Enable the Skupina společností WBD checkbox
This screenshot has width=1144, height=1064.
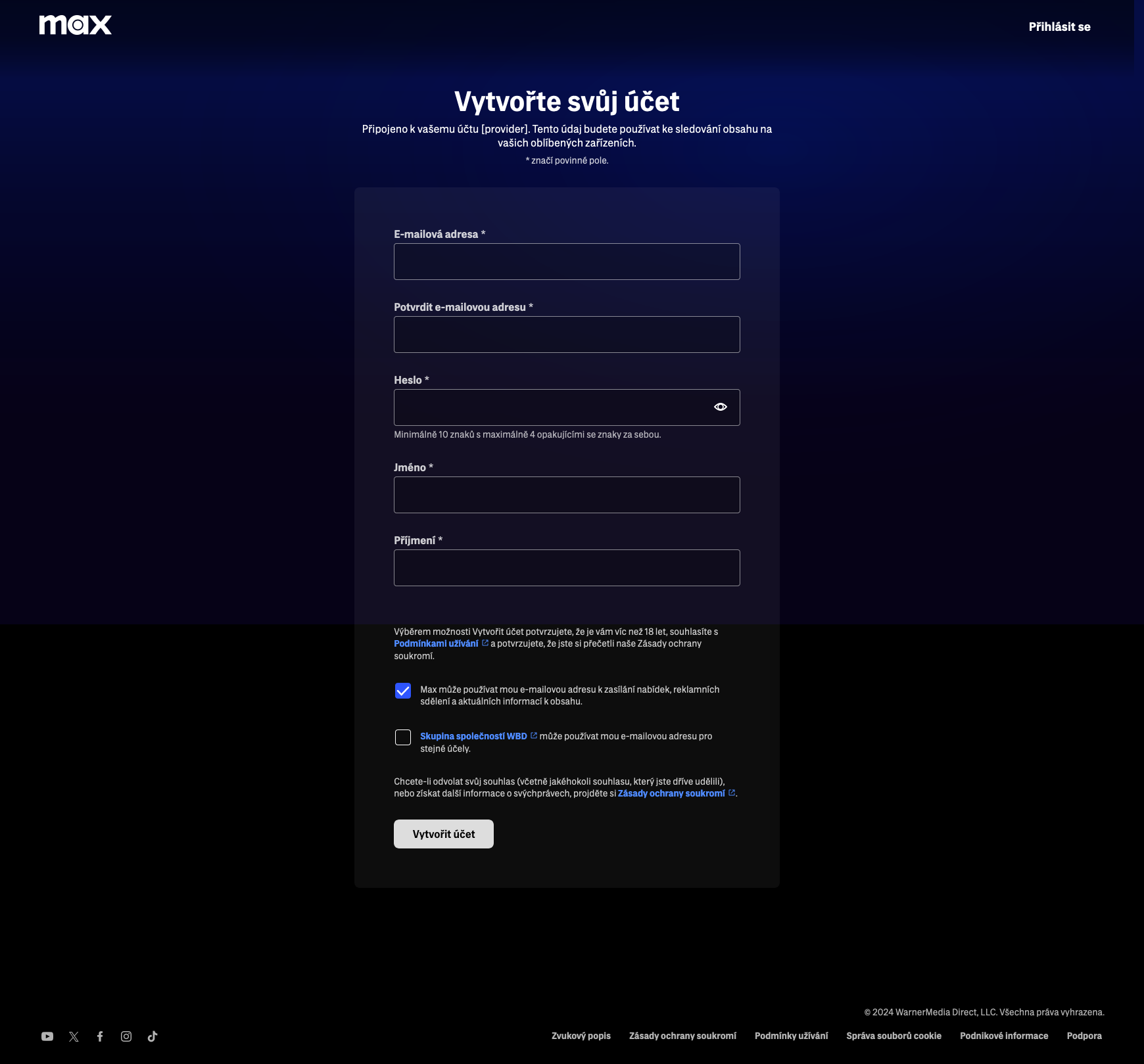(x=403, y=737)
